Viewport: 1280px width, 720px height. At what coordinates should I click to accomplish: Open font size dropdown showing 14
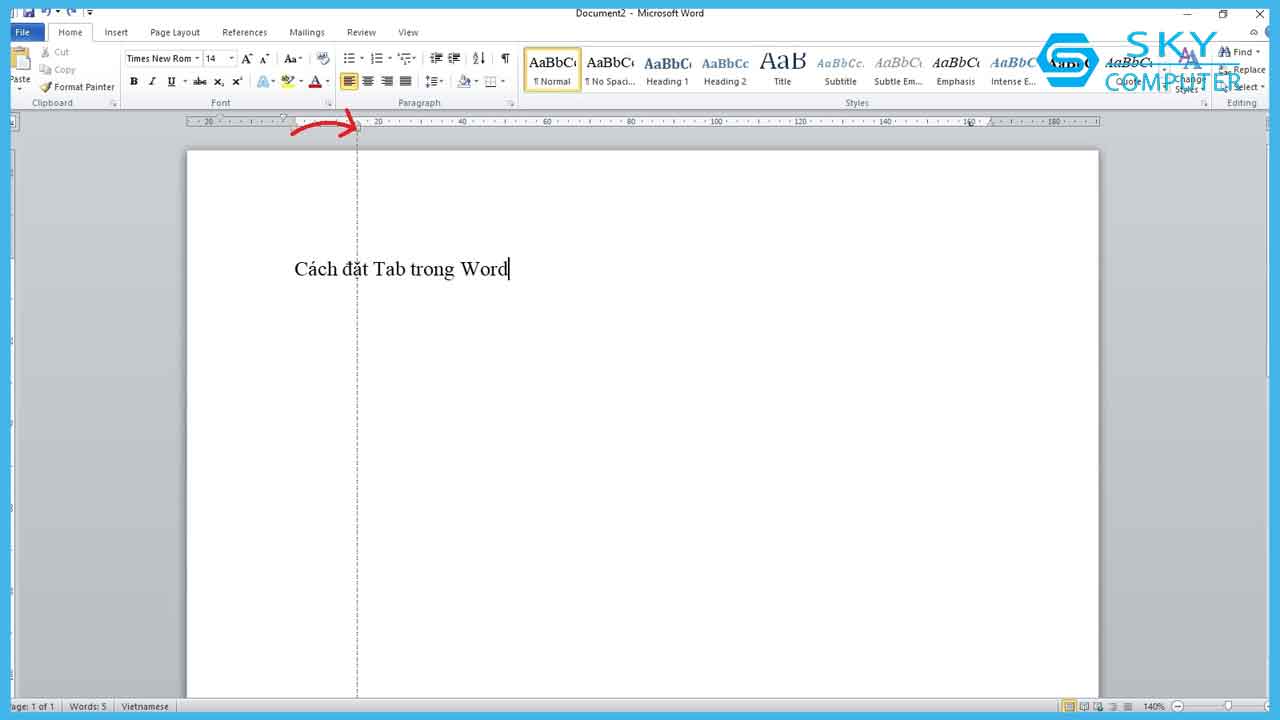coord(232,59)
